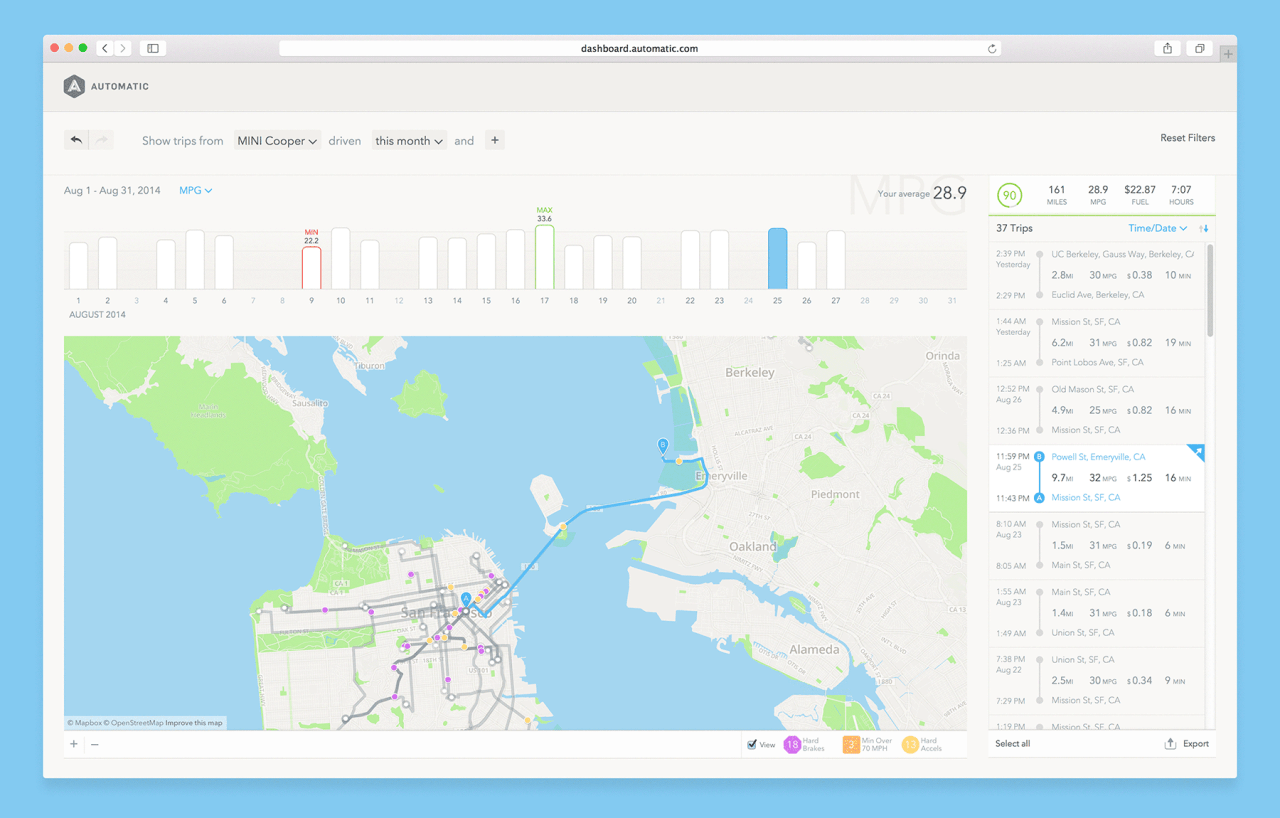Open the share arrow on the selected Powell St trip
Viewport: 1280px width, 818px height.
(x=1197, y=453)
